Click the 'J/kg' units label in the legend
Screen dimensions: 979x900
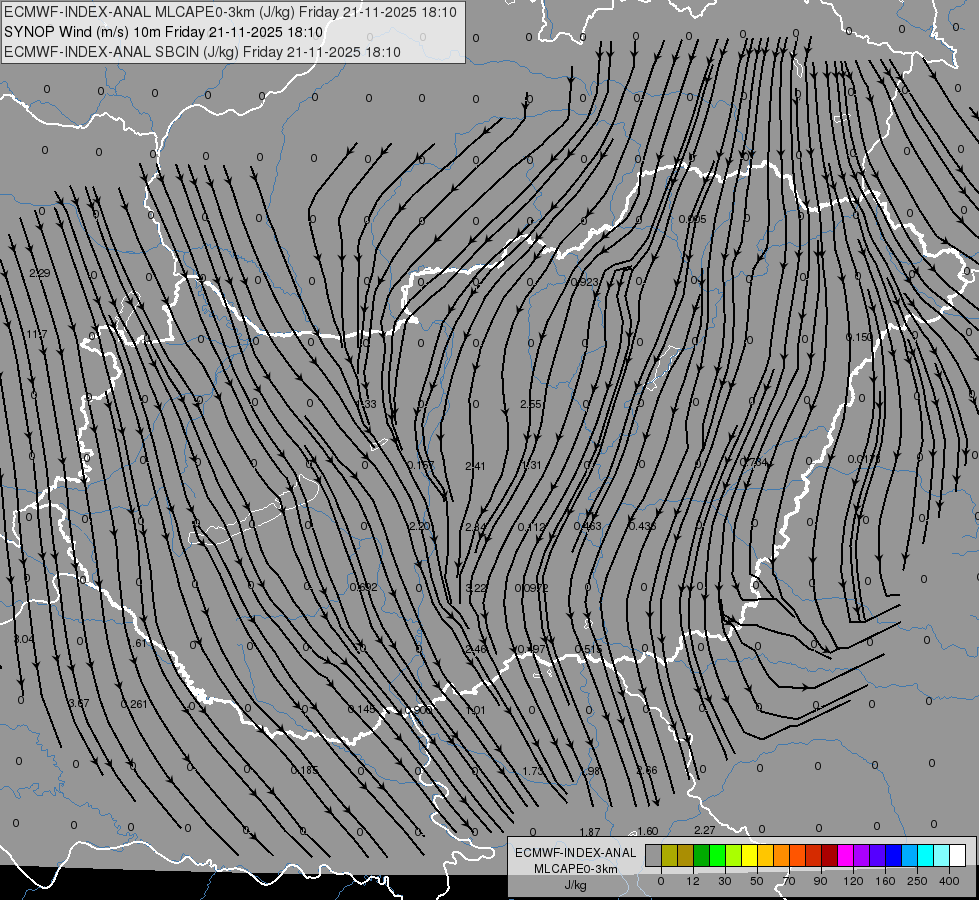coord(576,885)
